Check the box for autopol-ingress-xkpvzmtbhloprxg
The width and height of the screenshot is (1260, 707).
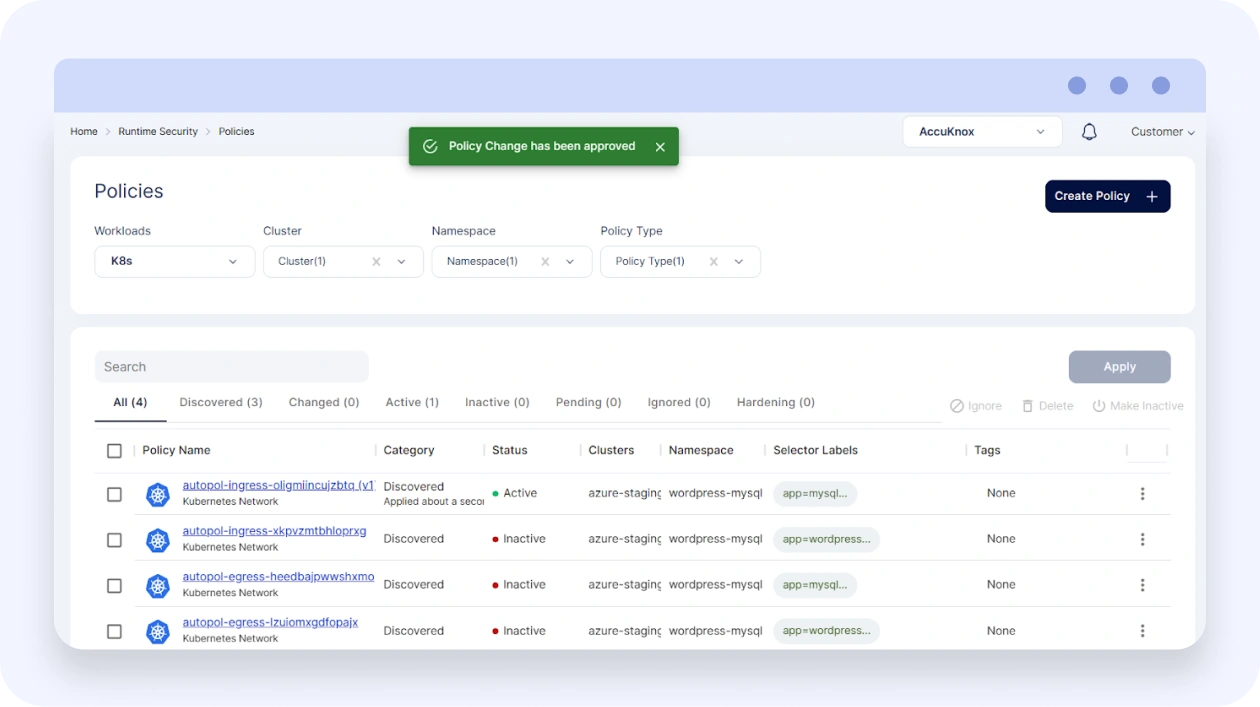(114, 540)
